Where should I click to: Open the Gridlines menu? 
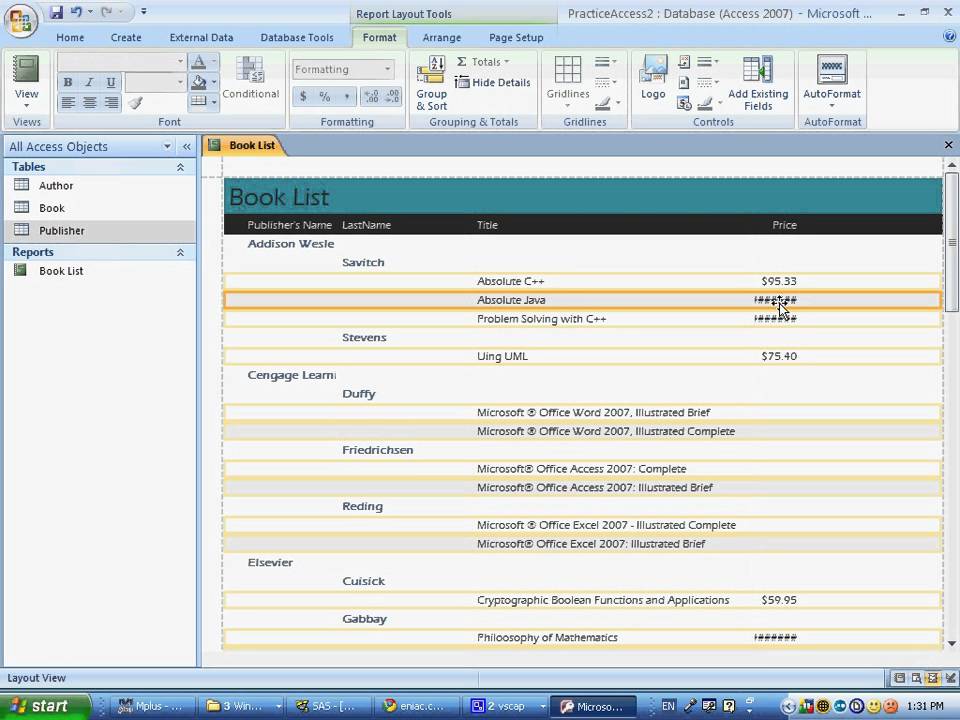(568, 83)
